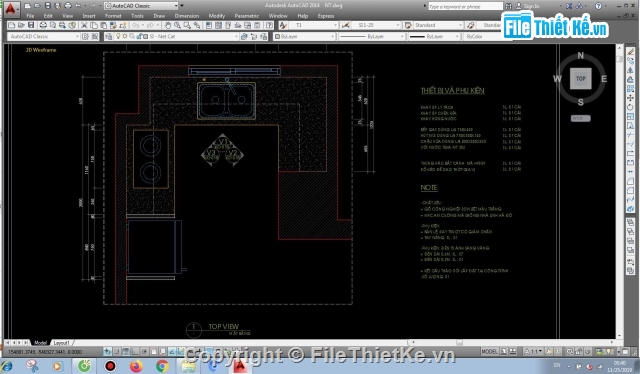The width and height of the screenshot is (640, 374).
Task: Click the Pan hand tool icon
Action: pos(168,25)
